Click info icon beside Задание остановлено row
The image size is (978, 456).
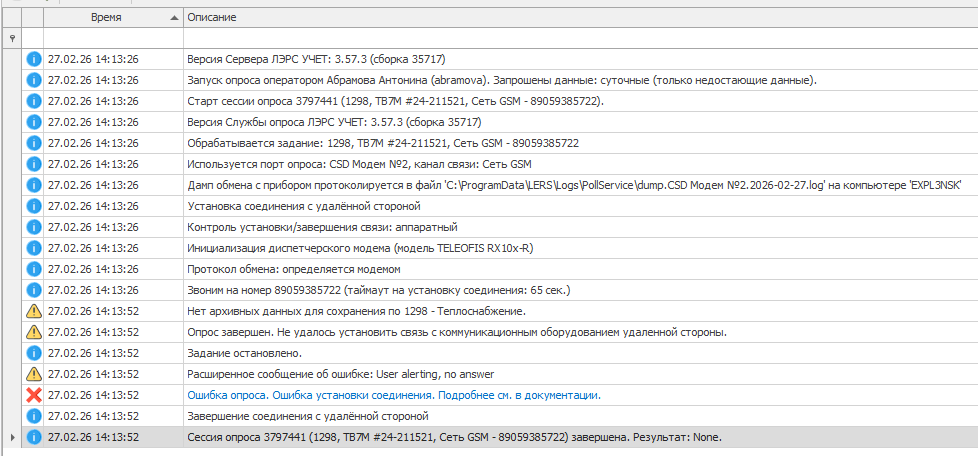33,353
